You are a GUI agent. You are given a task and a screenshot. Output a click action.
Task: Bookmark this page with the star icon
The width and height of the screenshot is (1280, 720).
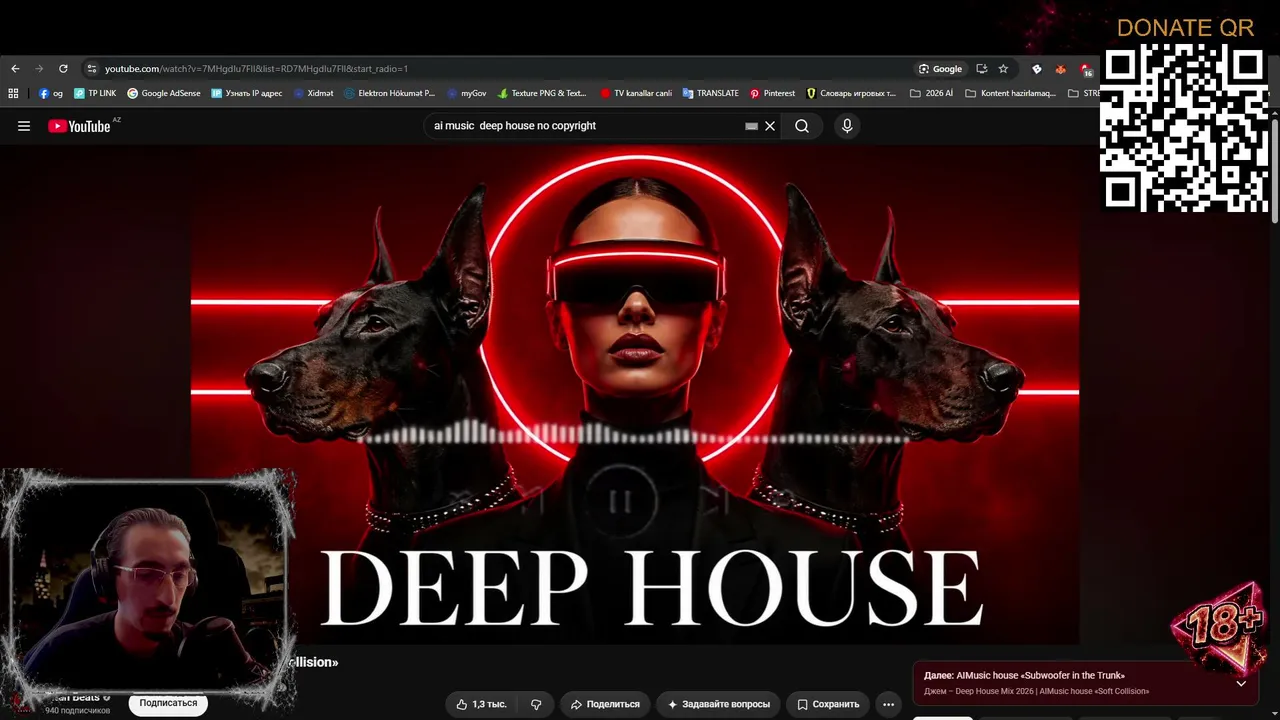point(1003,69)
